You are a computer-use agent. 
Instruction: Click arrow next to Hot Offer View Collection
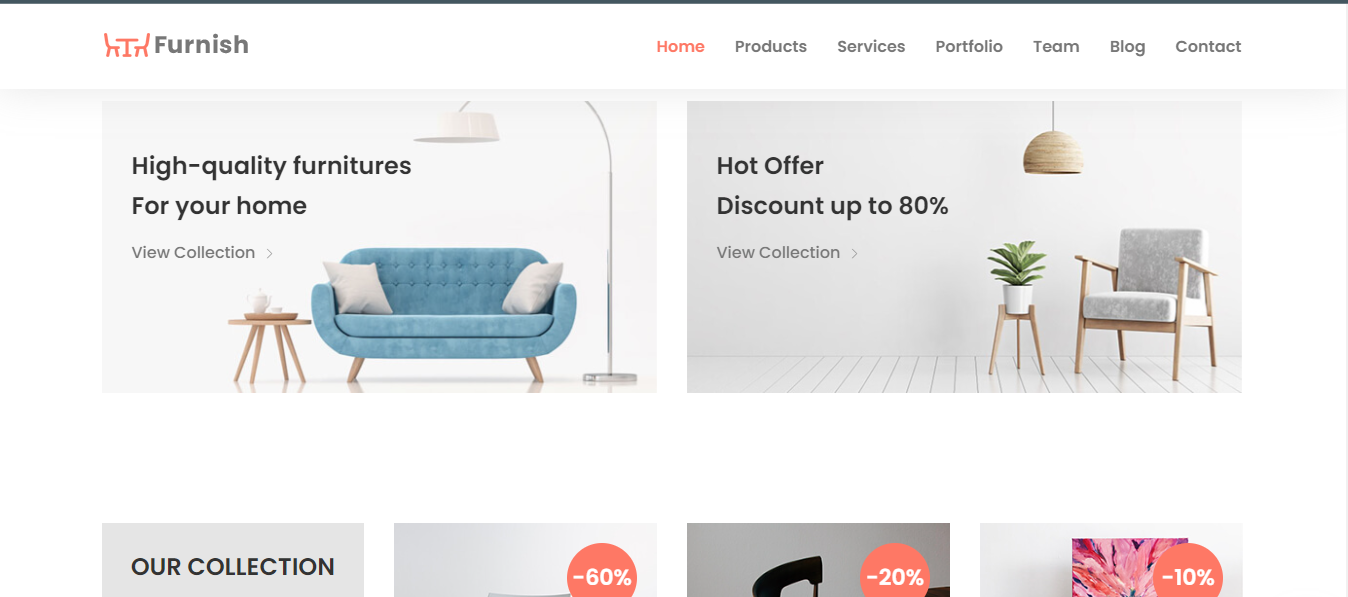[854, 254]
